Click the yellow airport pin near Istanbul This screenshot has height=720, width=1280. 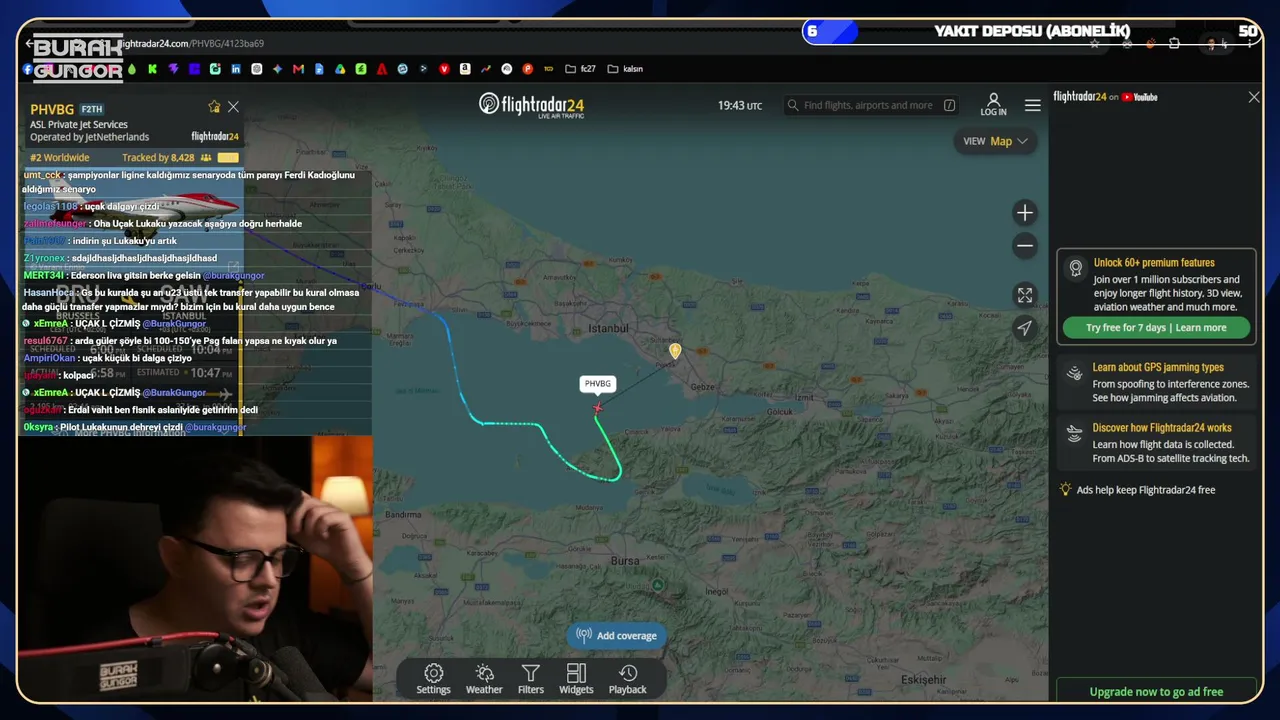675,351
